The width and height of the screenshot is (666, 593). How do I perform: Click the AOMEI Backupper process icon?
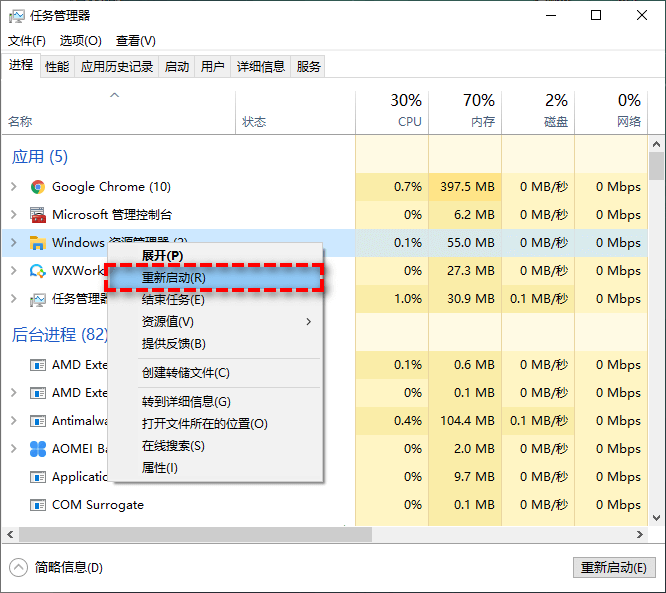(x=38, y=449)
